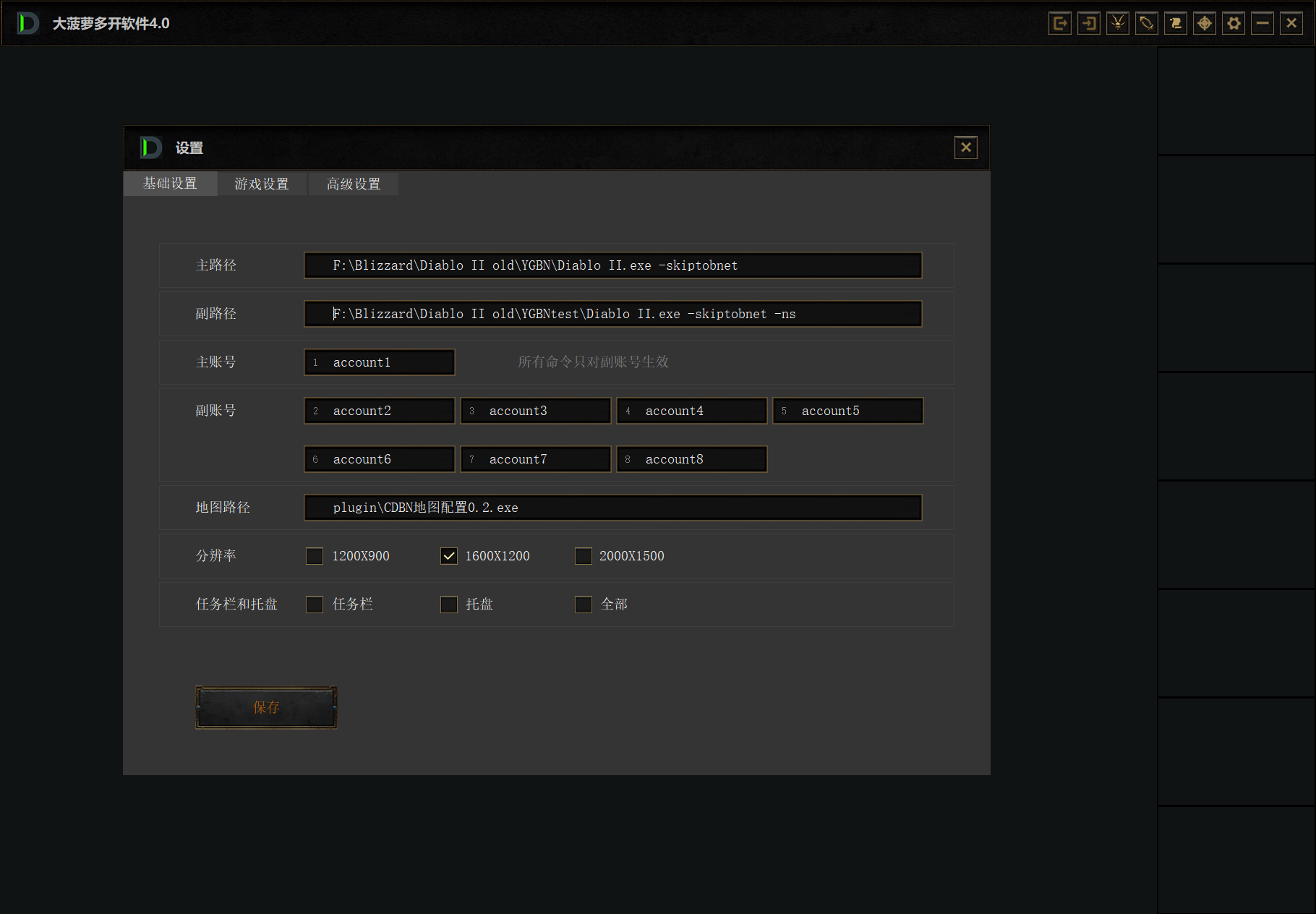Click the refresh cycle arrows icon

tap(1146, 23)
